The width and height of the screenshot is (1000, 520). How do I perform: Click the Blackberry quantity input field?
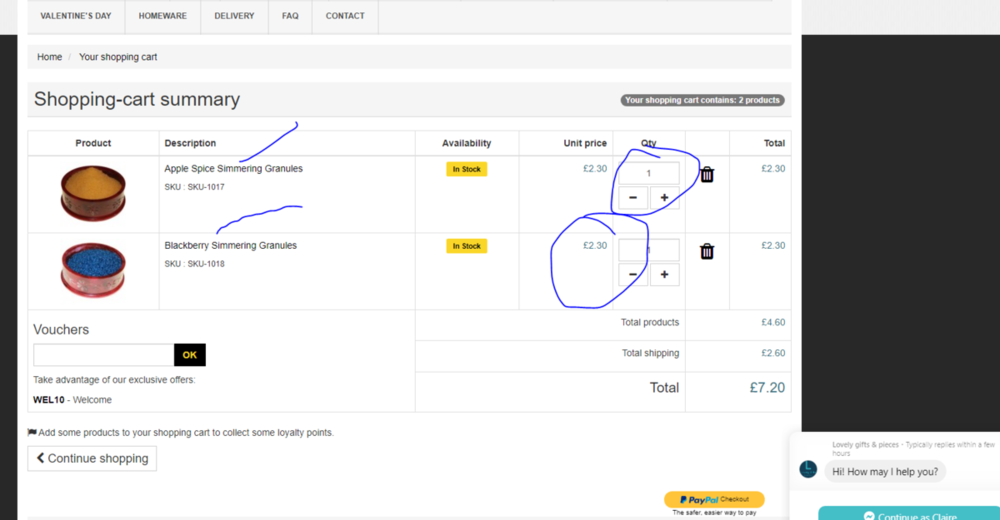point(648,250)
